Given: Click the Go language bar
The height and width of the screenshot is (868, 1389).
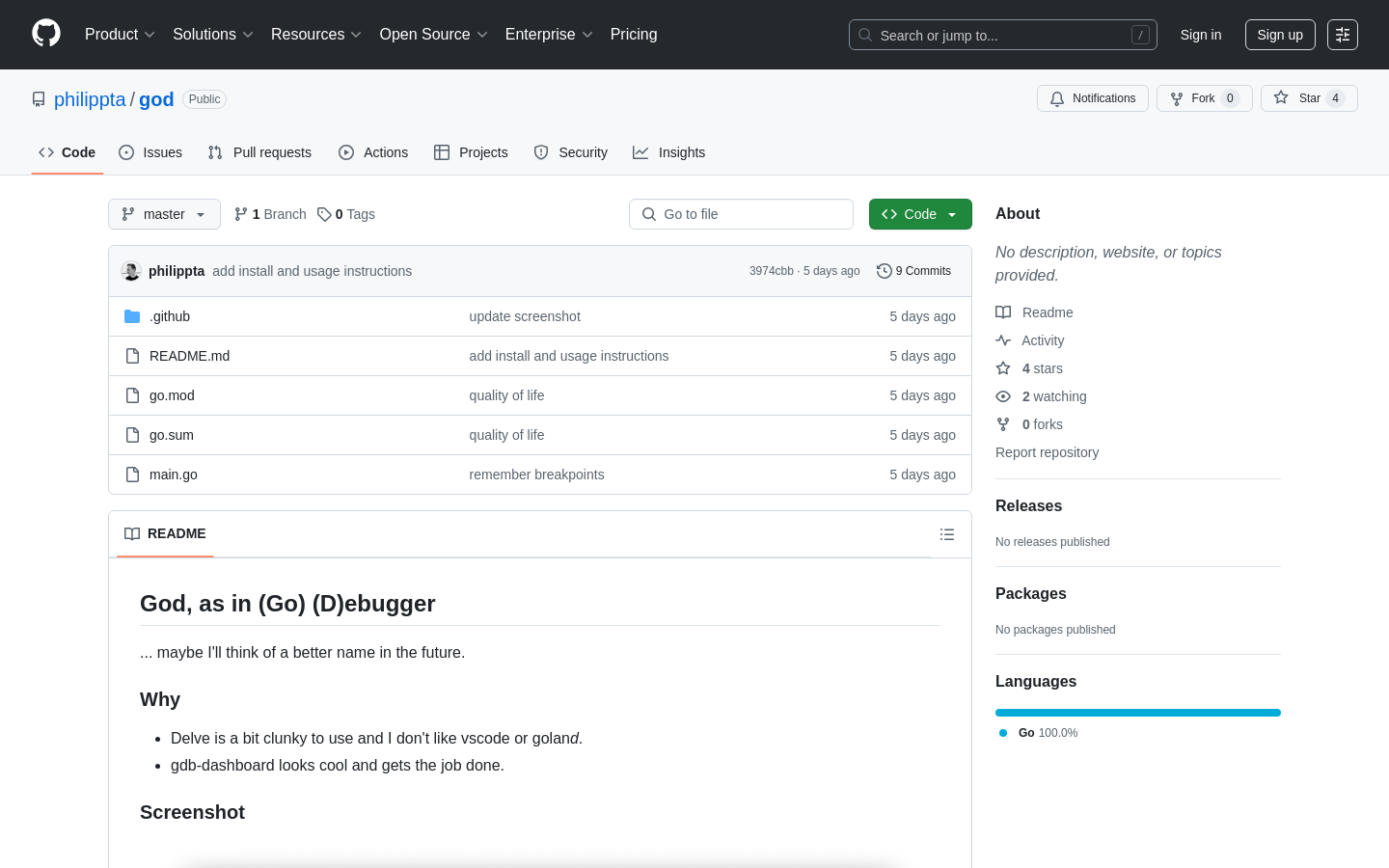Looking at the screenshot, I should [x=1138, y=713].
